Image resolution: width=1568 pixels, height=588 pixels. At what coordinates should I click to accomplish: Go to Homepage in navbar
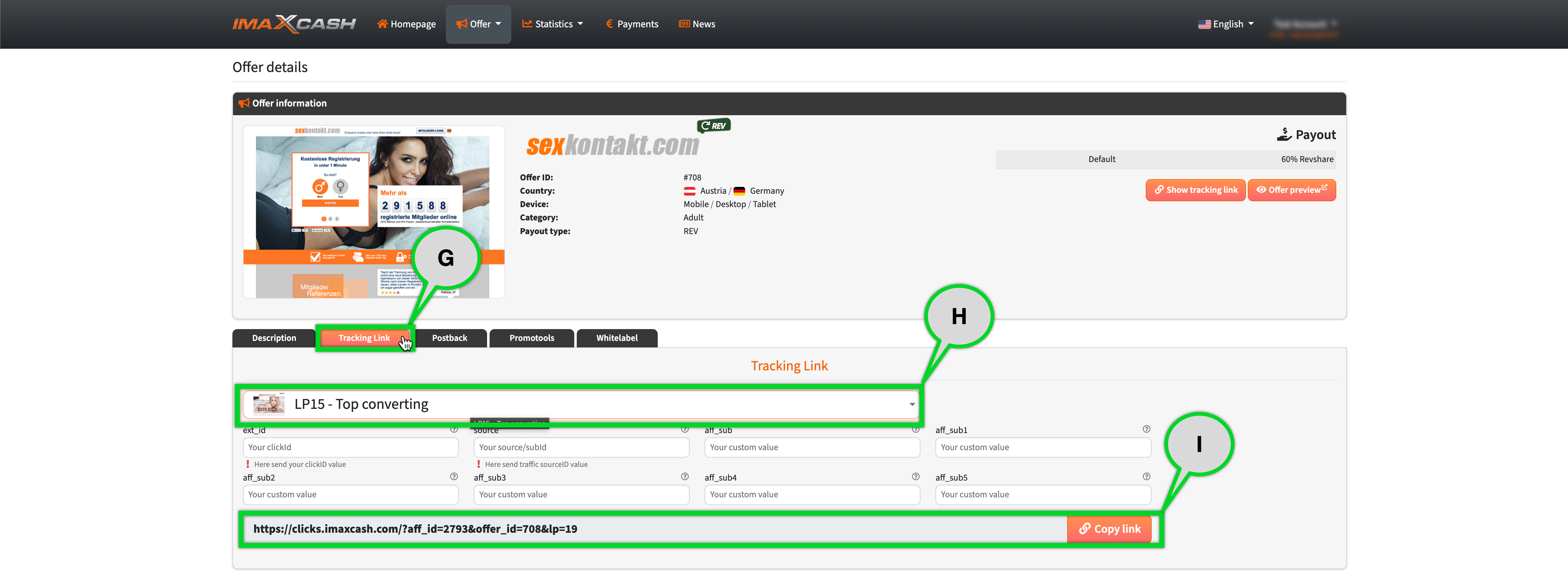pyautogui.click(x=407, y=25)
